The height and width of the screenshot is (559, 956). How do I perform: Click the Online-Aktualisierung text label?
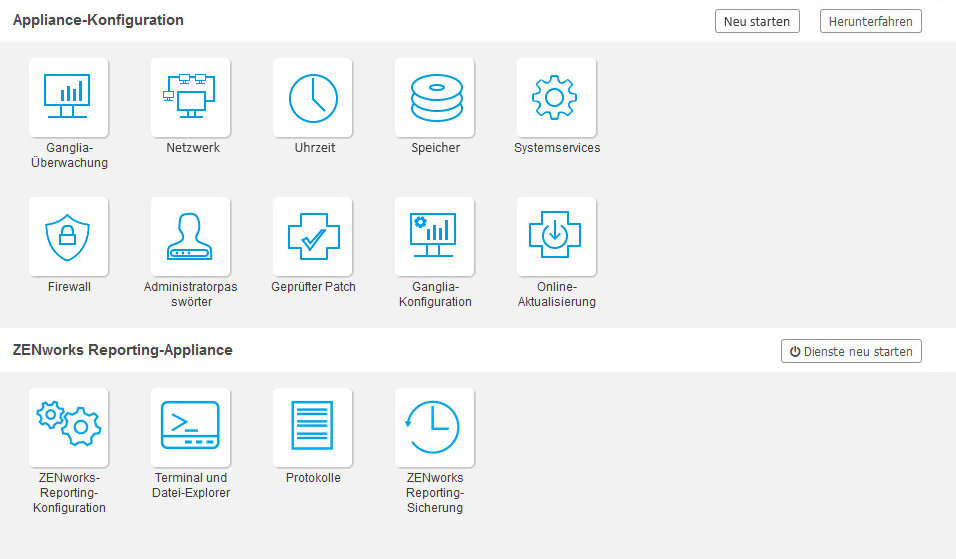557,294
